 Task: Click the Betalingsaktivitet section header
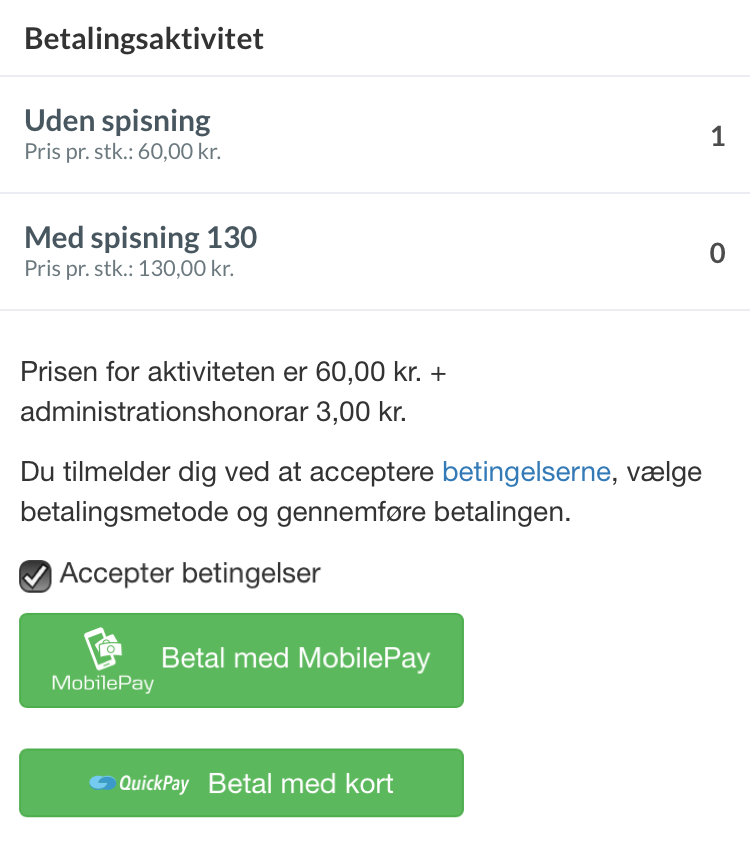coord(144,39)
